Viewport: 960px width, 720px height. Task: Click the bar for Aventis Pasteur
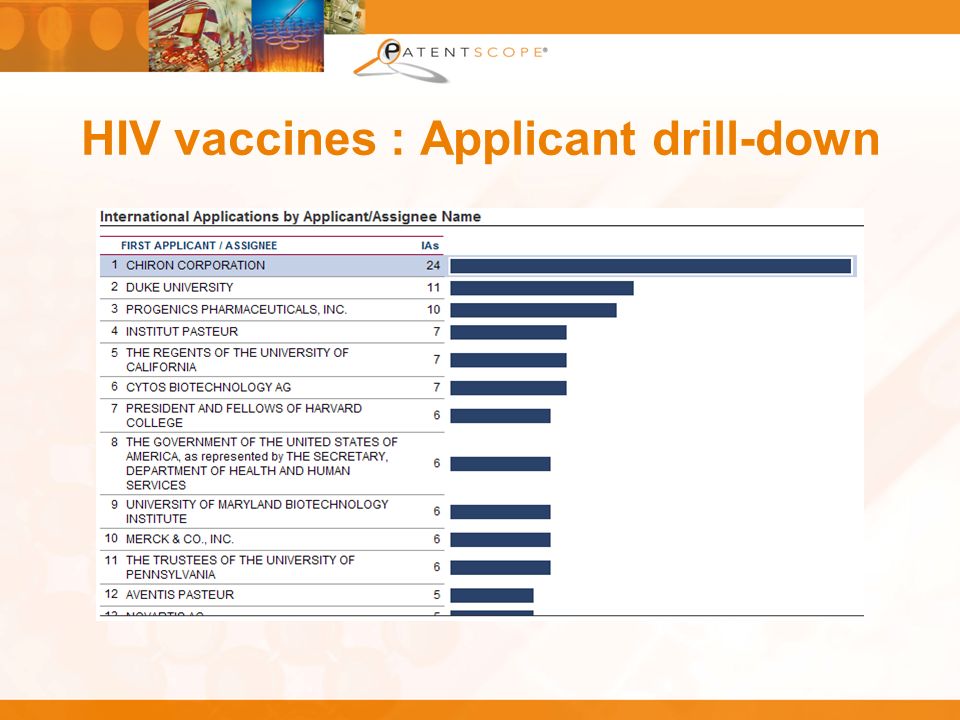[x=492, y=595]
